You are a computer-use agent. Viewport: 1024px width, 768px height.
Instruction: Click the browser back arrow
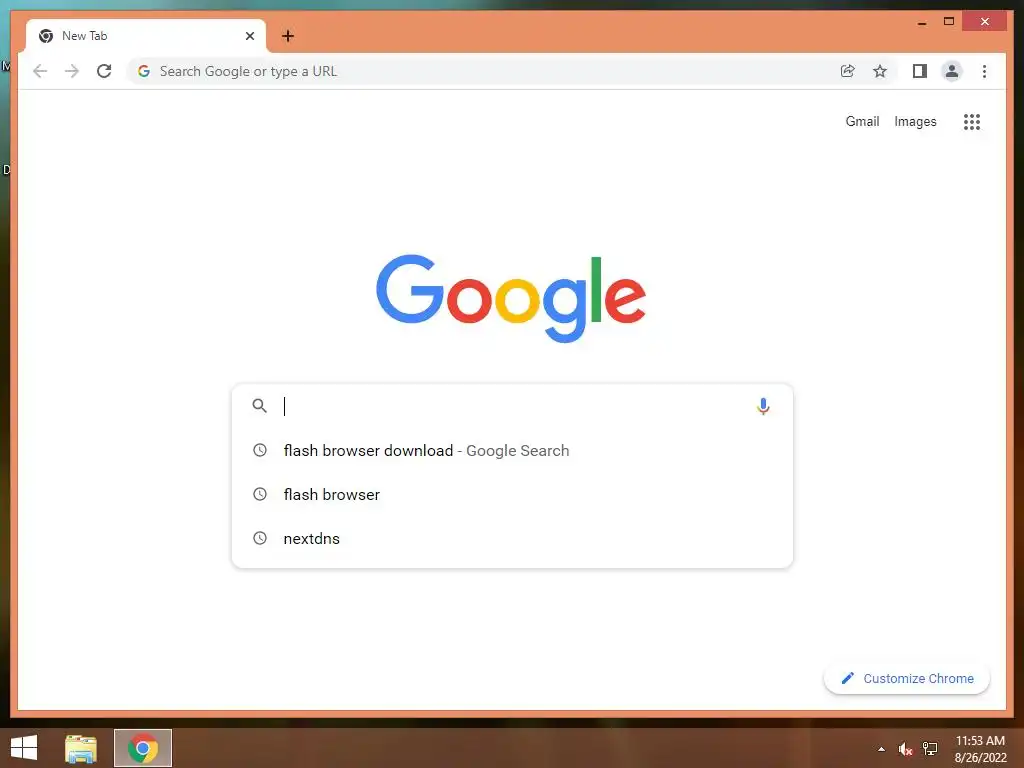pyautogui.click(x=40, y=71)
